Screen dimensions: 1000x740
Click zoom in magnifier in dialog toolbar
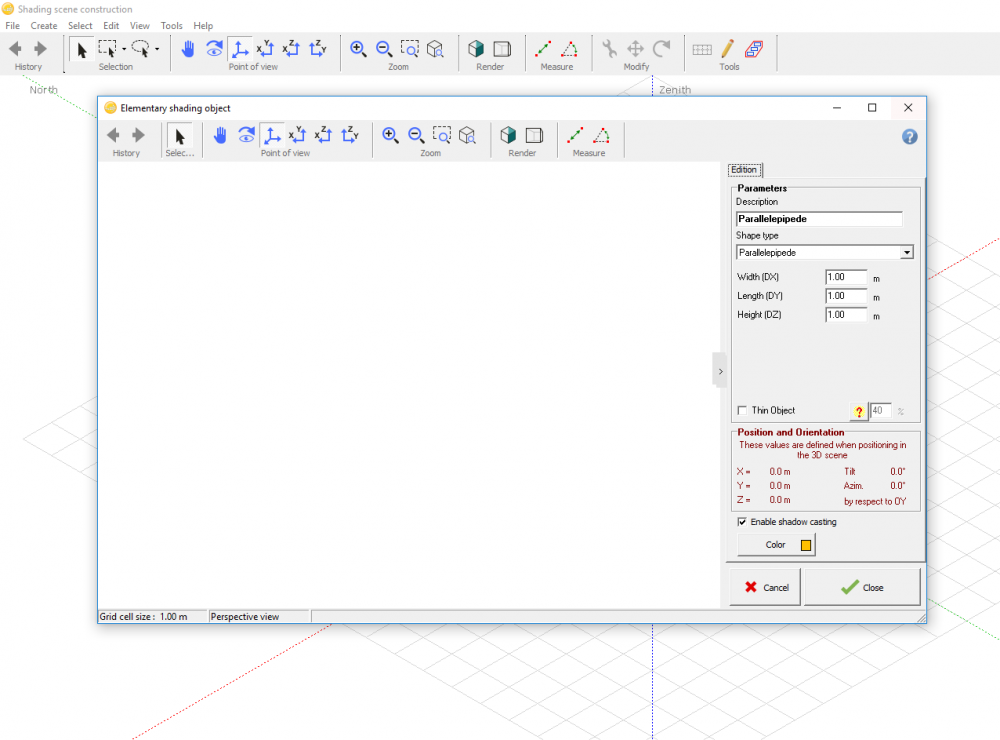pyautogui.click(x=391, y=135)
